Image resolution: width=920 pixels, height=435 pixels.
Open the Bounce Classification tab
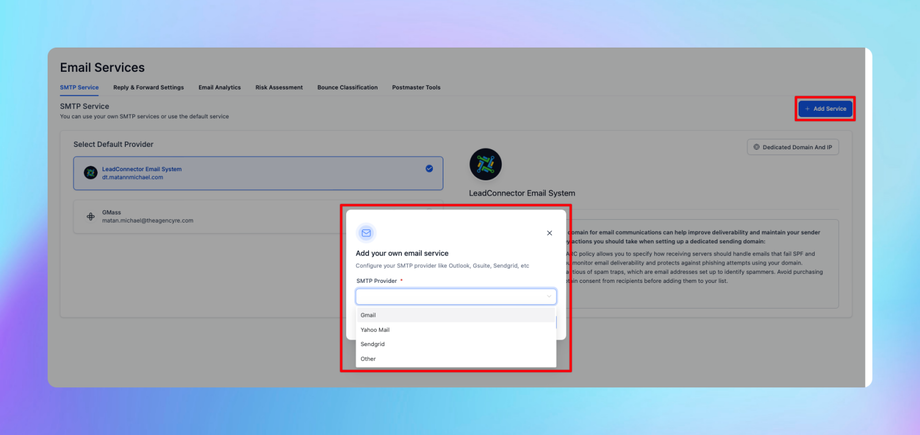[347, 87]
